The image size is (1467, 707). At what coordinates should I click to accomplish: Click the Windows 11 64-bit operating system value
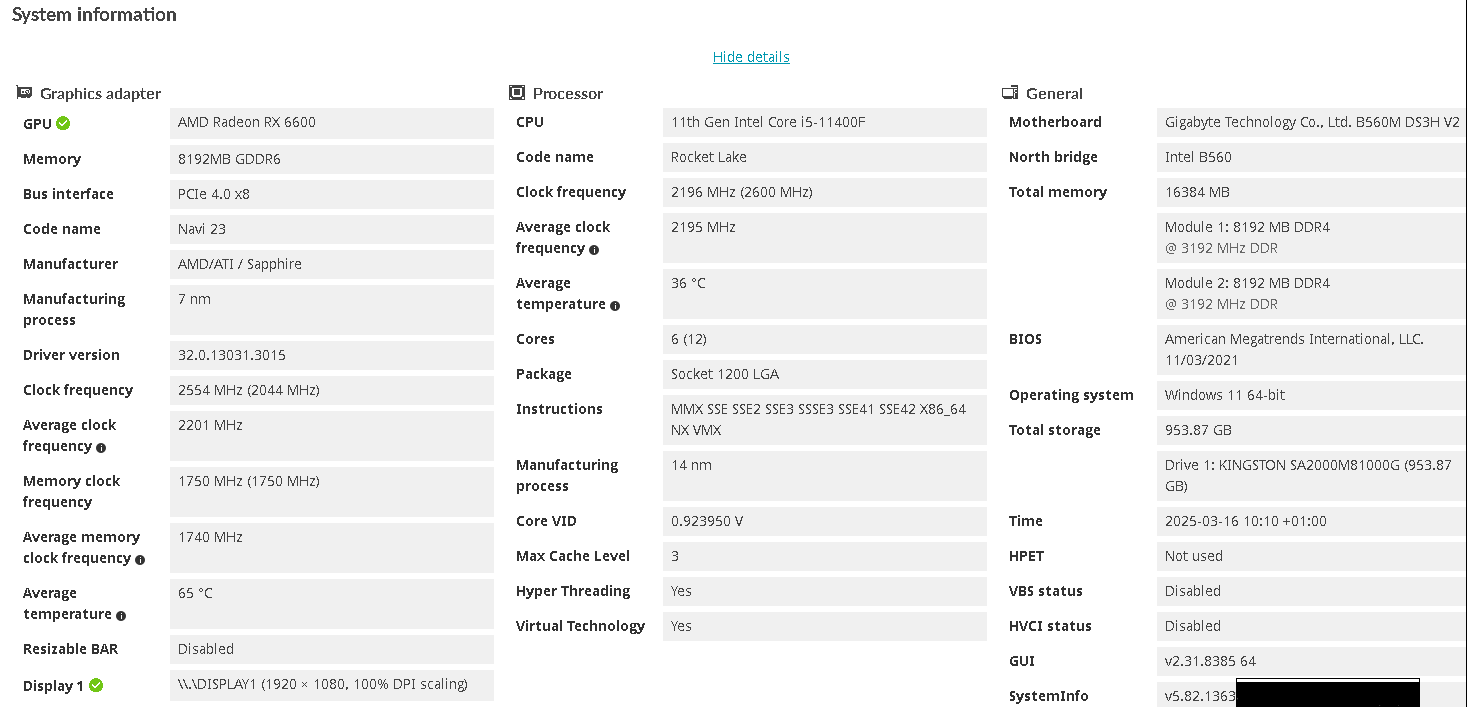(x=1225, y=395)
